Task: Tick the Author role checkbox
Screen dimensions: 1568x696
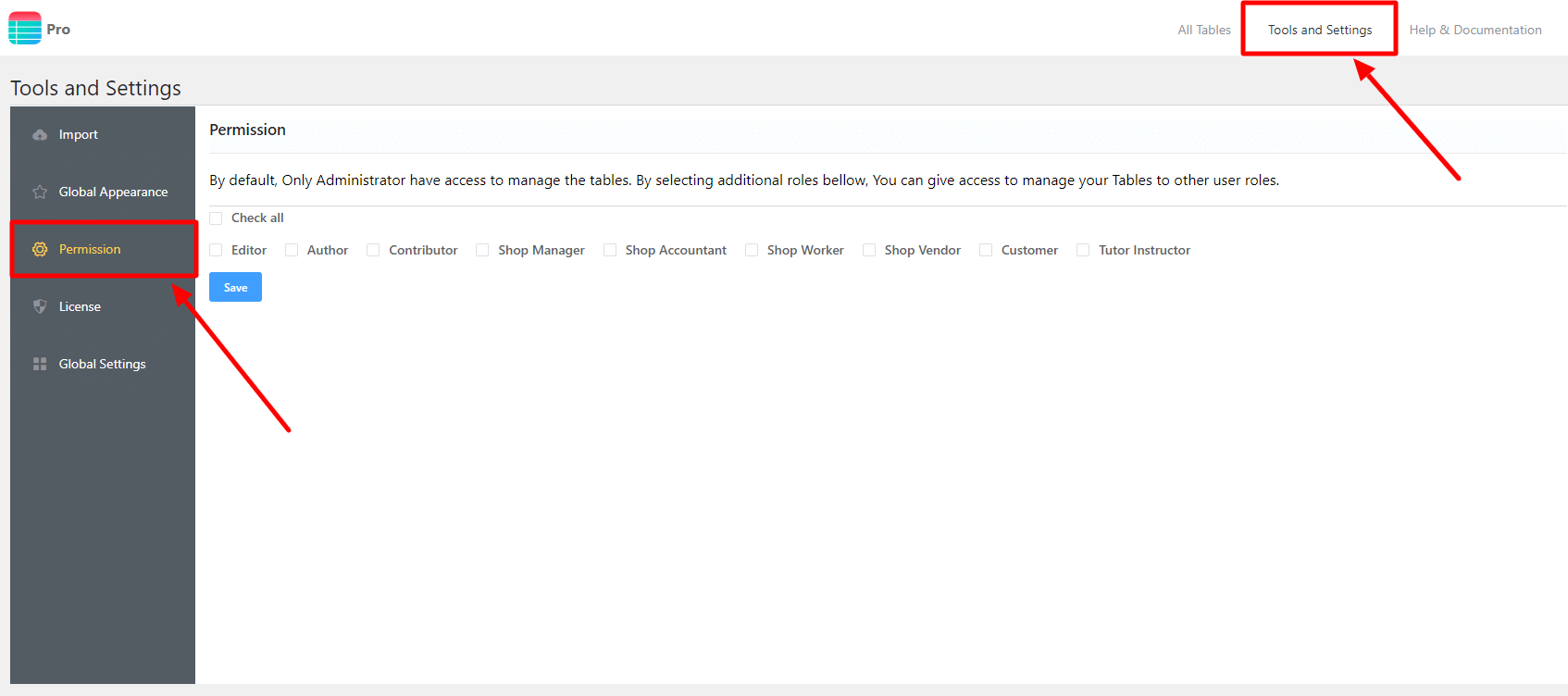Action: point(292,250)
